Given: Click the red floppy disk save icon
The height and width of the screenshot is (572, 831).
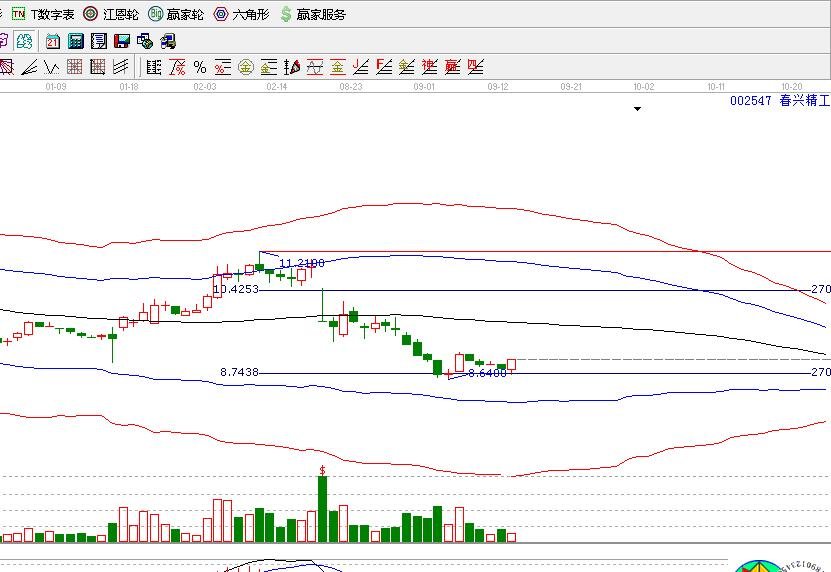Looking at the screenshot, I should [x=122, y=41].
